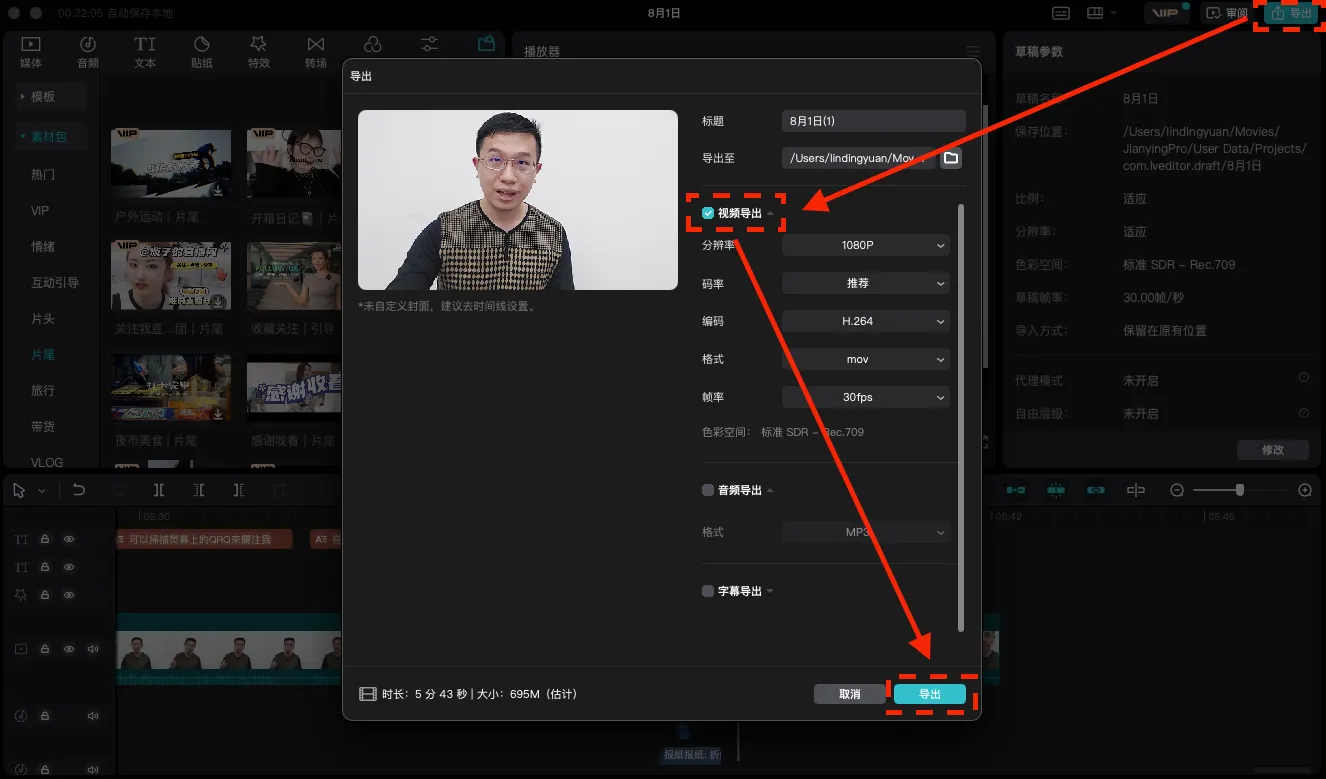Viewport: 1326px width, 779px height.
Task: Mute the first audio track speaker
Action: (93, 716)
